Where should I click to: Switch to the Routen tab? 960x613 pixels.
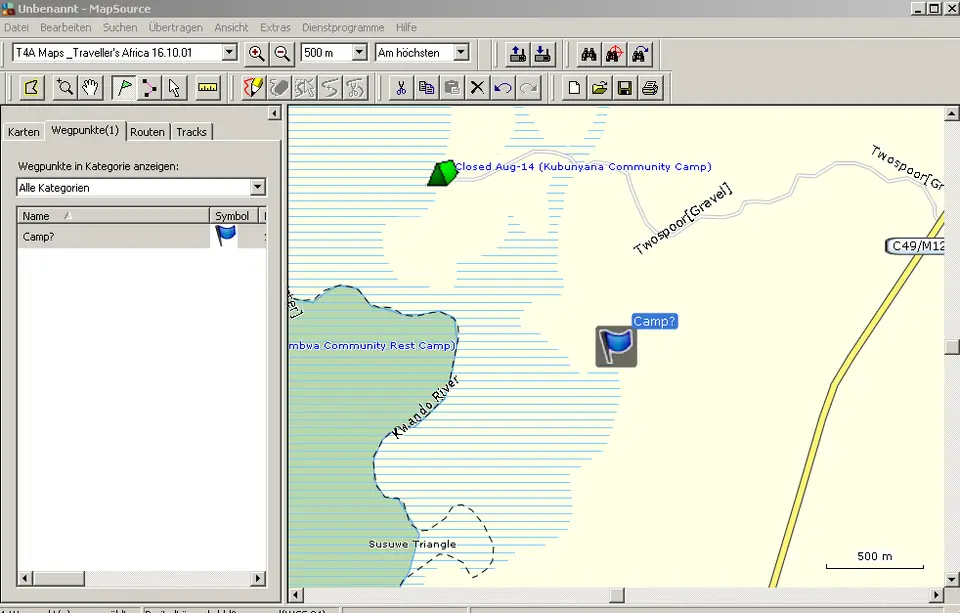click(x=147, y=132)
